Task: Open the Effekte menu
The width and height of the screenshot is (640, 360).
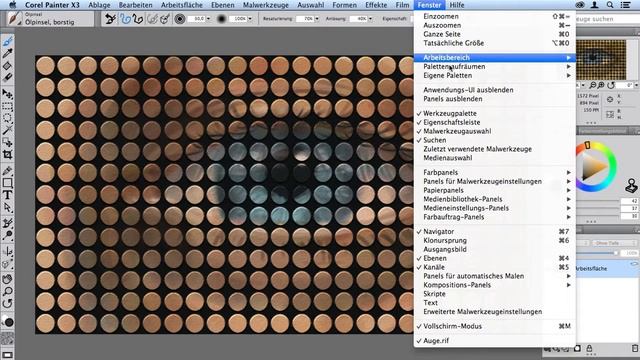Action: pyautogui.click(x=376, y=5)
